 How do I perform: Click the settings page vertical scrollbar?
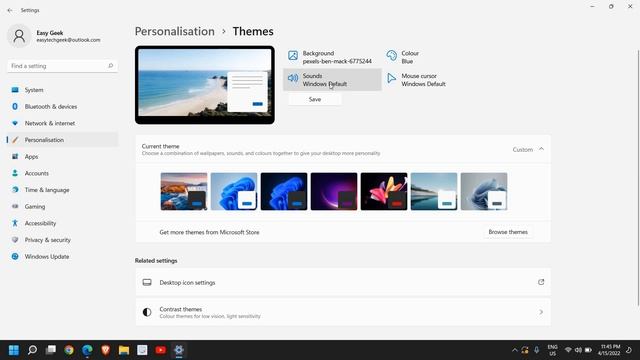[638, 178]
